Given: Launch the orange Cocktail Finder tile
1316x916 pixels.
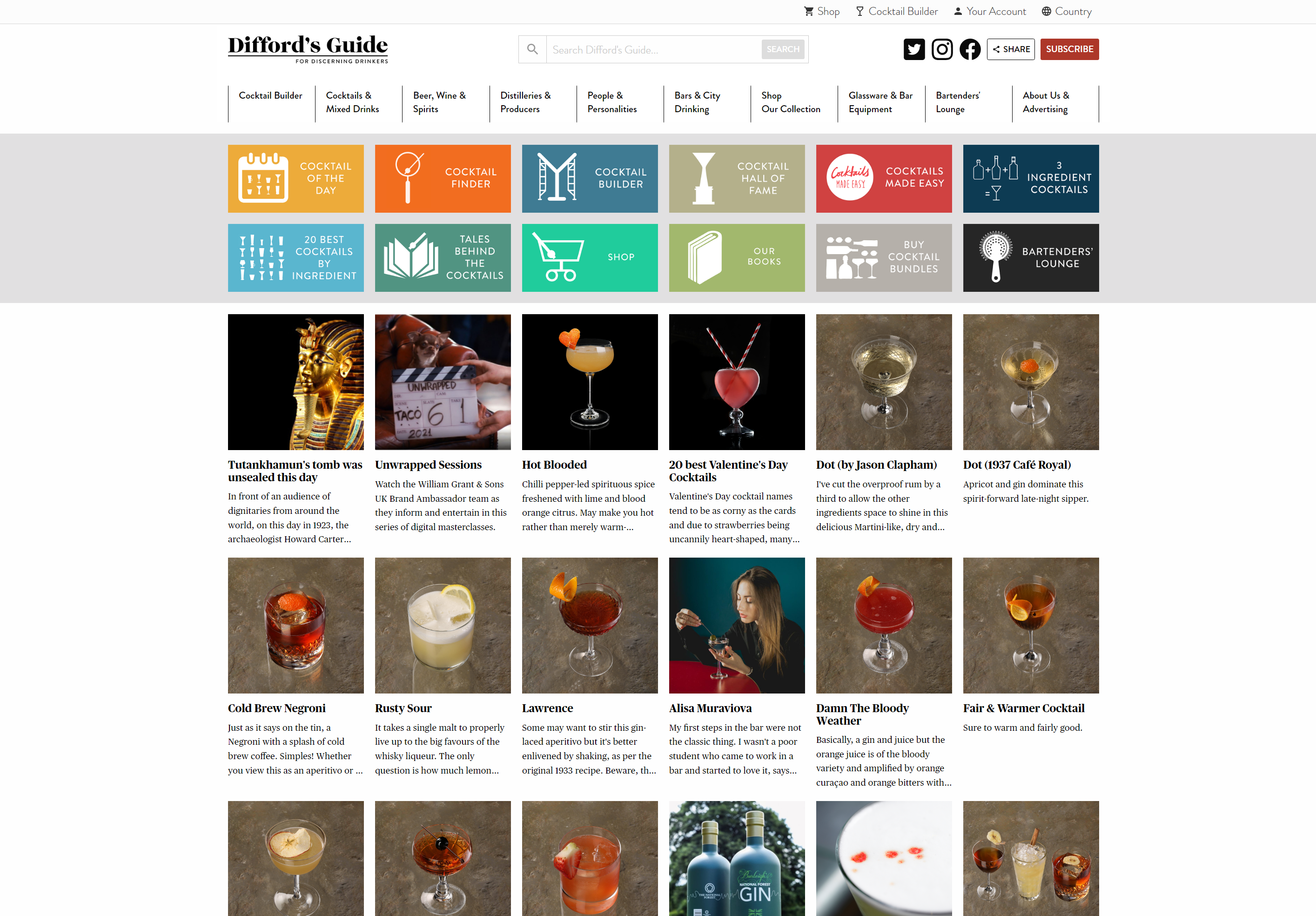Looking at the screenshot, I should pyautogui.click(x=443, y=178).
